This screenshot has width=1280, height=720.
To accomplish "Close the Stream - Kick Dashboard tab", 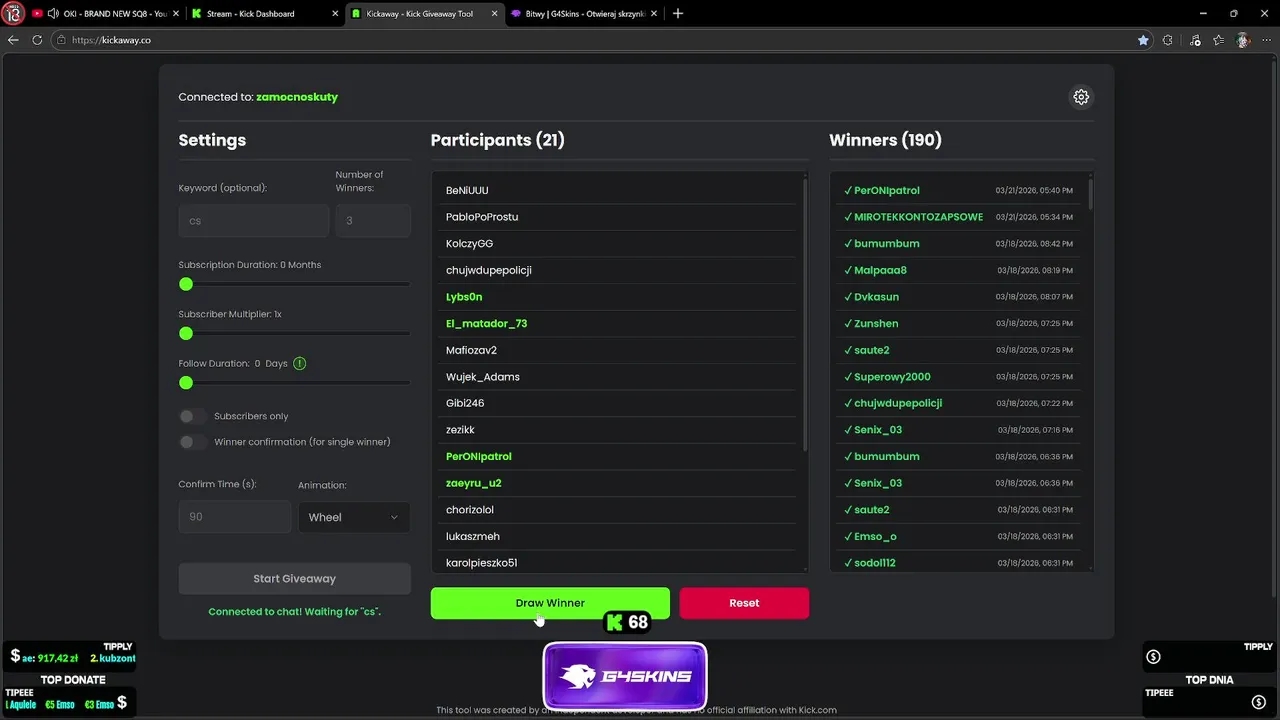I will pos(333,14).
